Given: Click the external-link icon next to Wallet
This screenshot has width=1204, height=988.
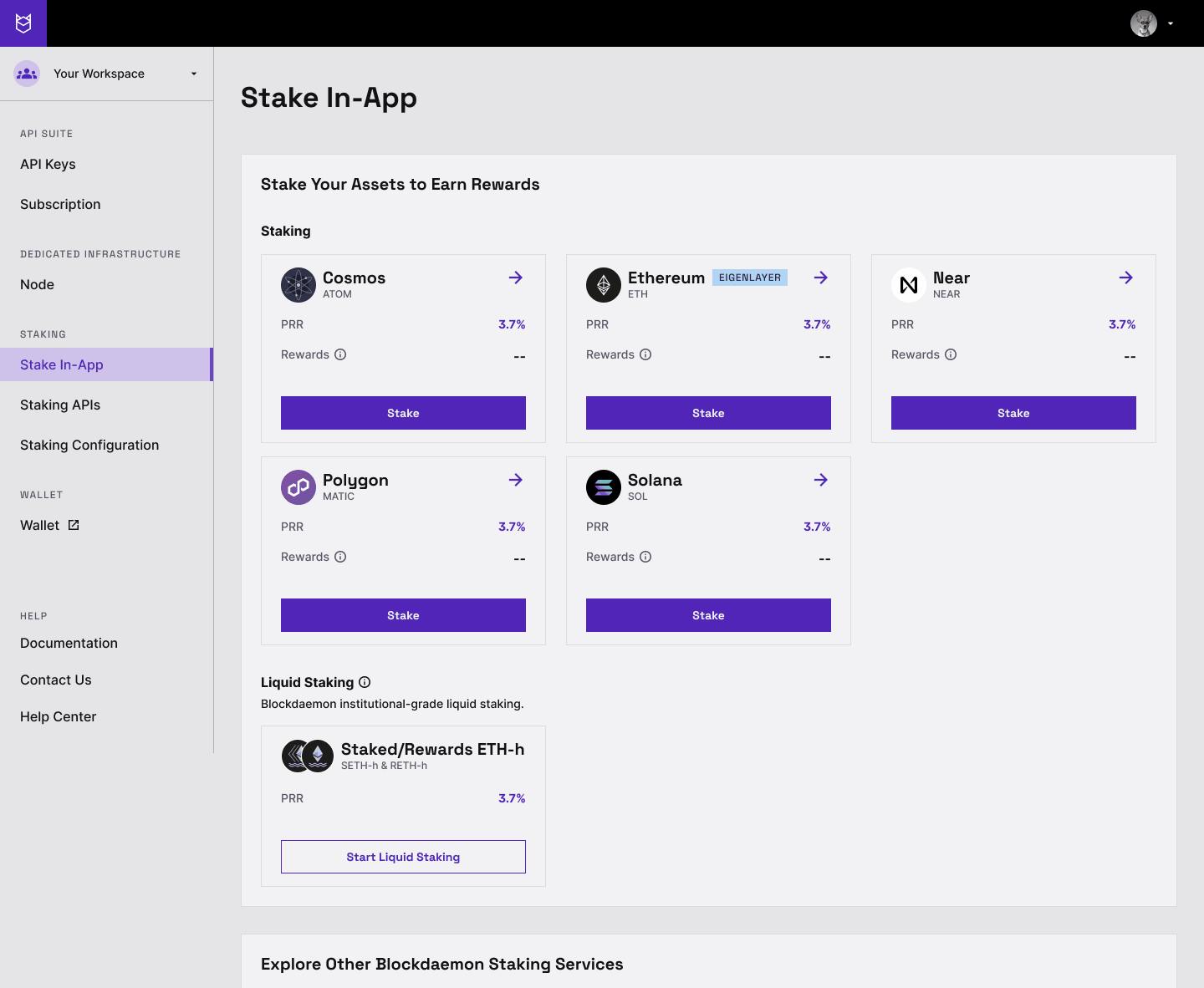Looking at the screenshot, I should (74, 525).
